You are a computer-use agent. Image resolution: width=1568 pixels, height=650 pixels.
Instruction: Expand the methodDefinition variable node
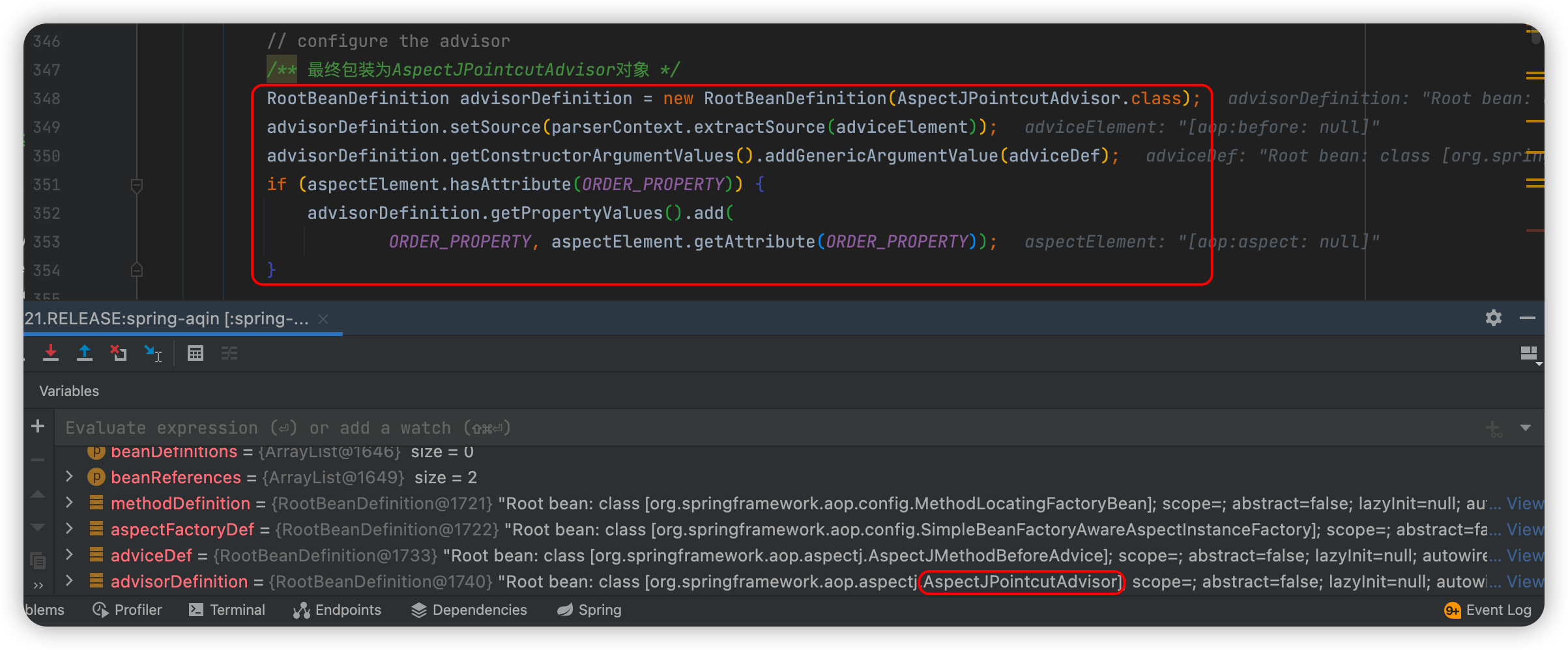coord(69,503)
